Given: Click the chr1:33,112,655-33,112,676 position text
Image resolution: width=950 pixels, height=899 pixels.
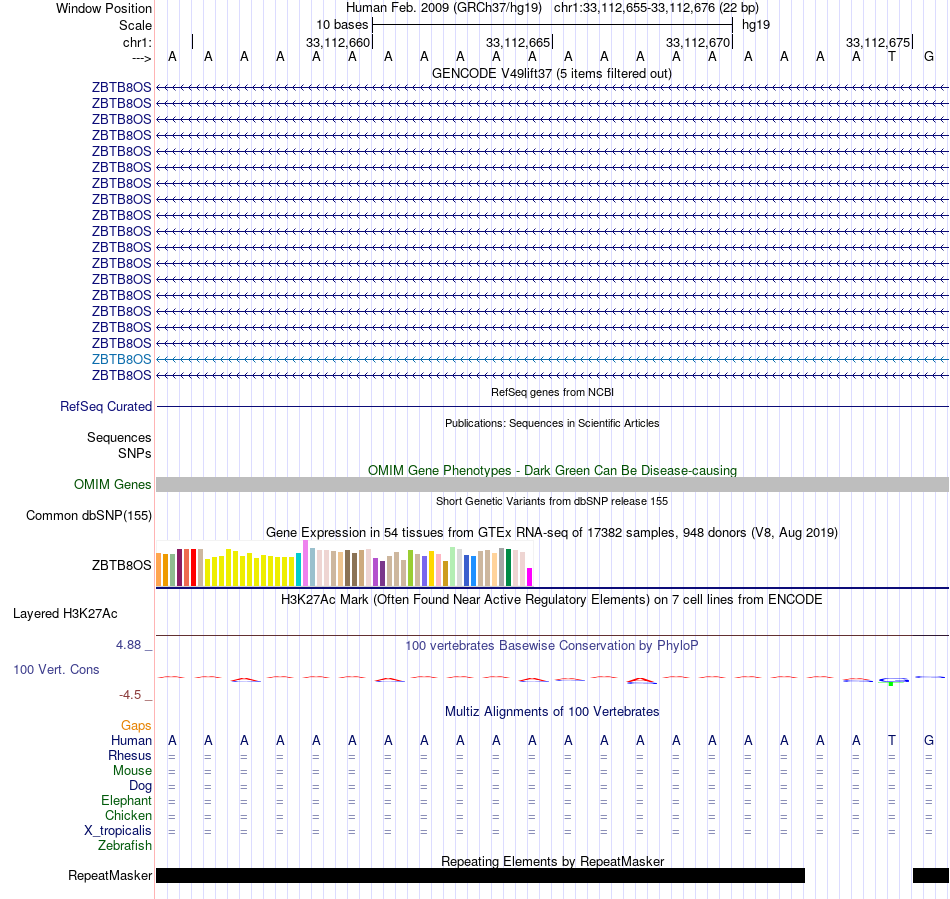Looking at the screenshot, I should (x=656, y=8).
